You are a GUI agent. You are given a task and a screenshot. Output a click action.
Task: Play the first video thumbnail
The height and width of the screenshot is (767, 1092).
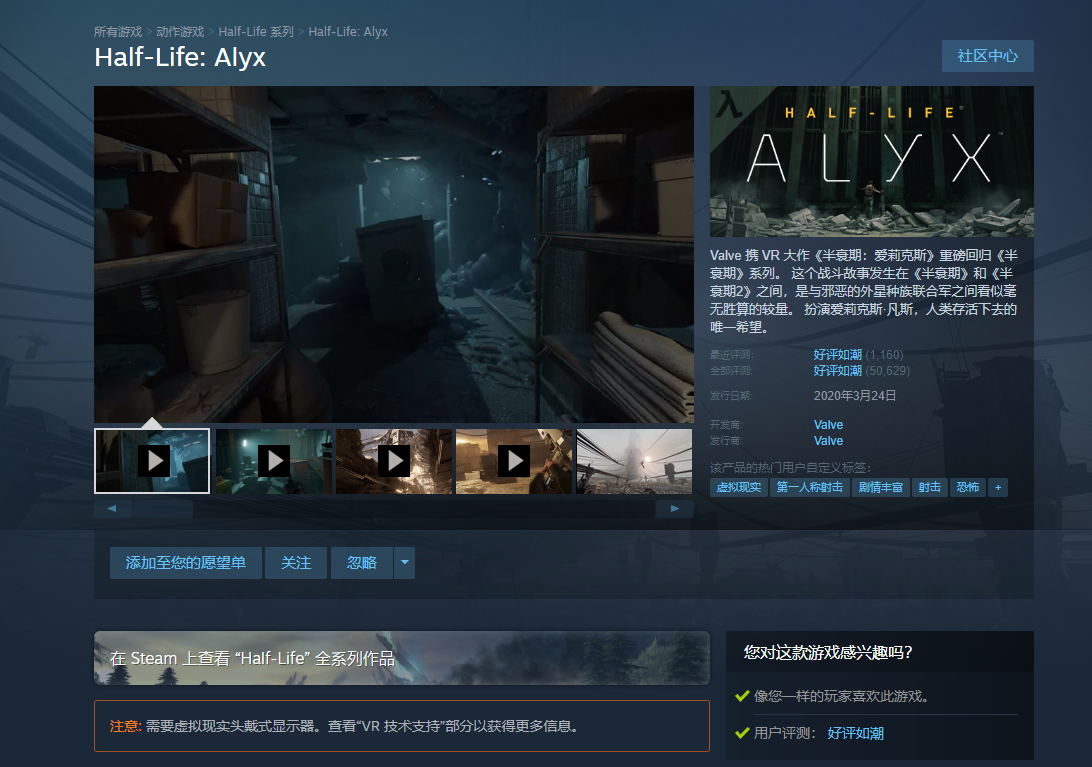point(152,461)
